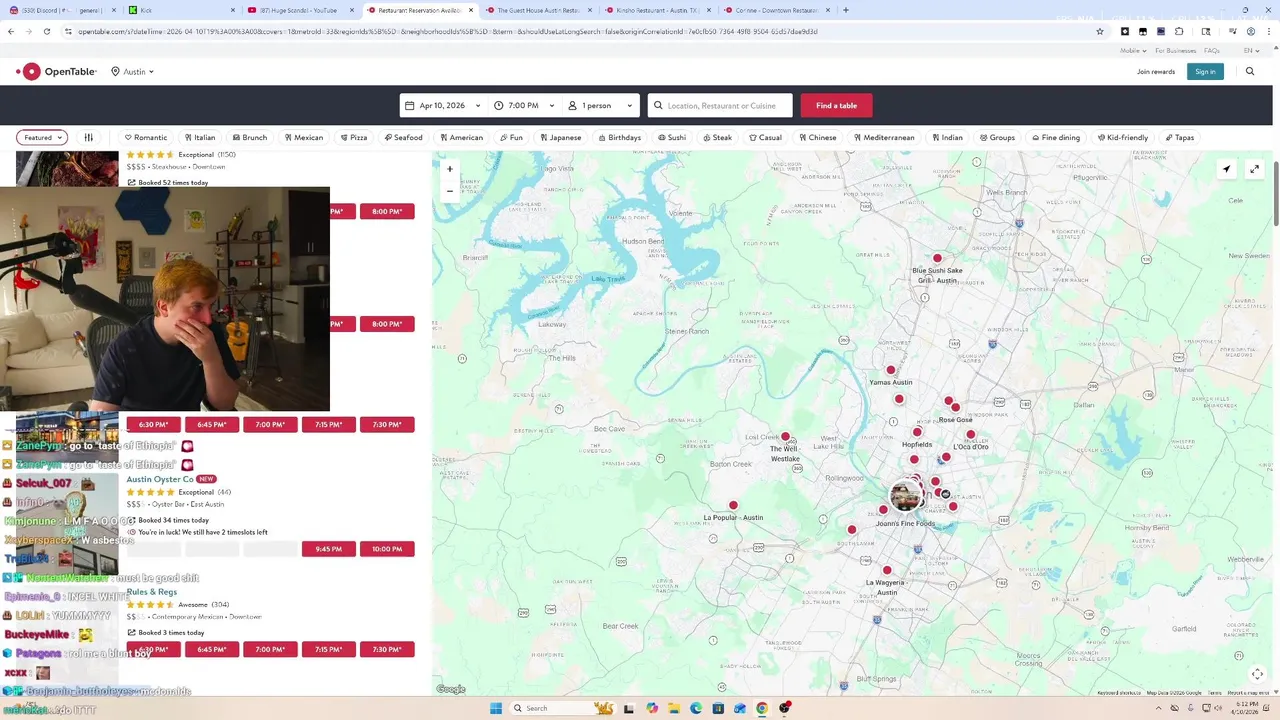Toggle the Seafood filter chip
Viewport: 1280px width, 720px height.
tap(404, 137)
